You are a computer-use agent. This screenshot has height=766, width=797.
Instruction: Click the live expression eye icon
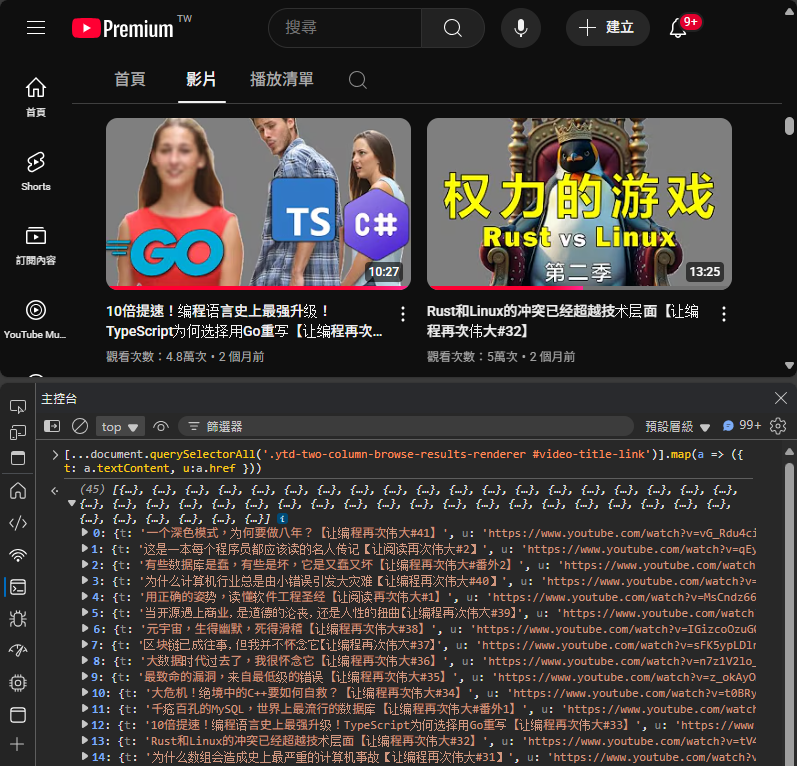click(160, 426)
